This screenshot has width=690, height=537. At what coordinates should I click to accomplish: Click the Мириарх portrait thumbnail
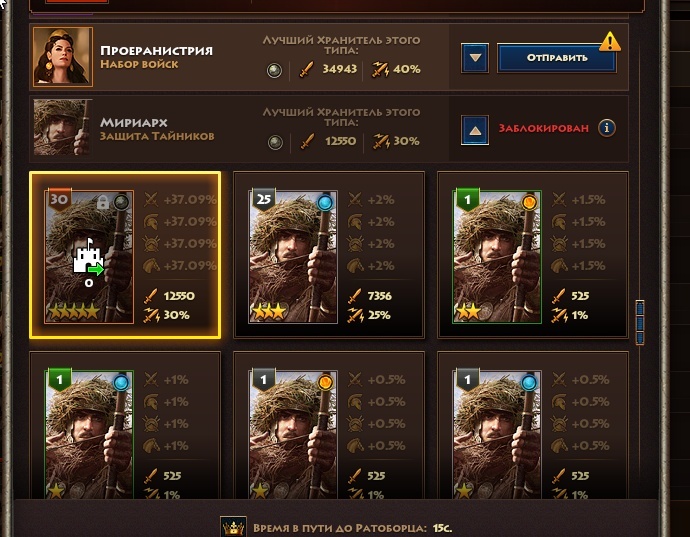tap(62, 127)
